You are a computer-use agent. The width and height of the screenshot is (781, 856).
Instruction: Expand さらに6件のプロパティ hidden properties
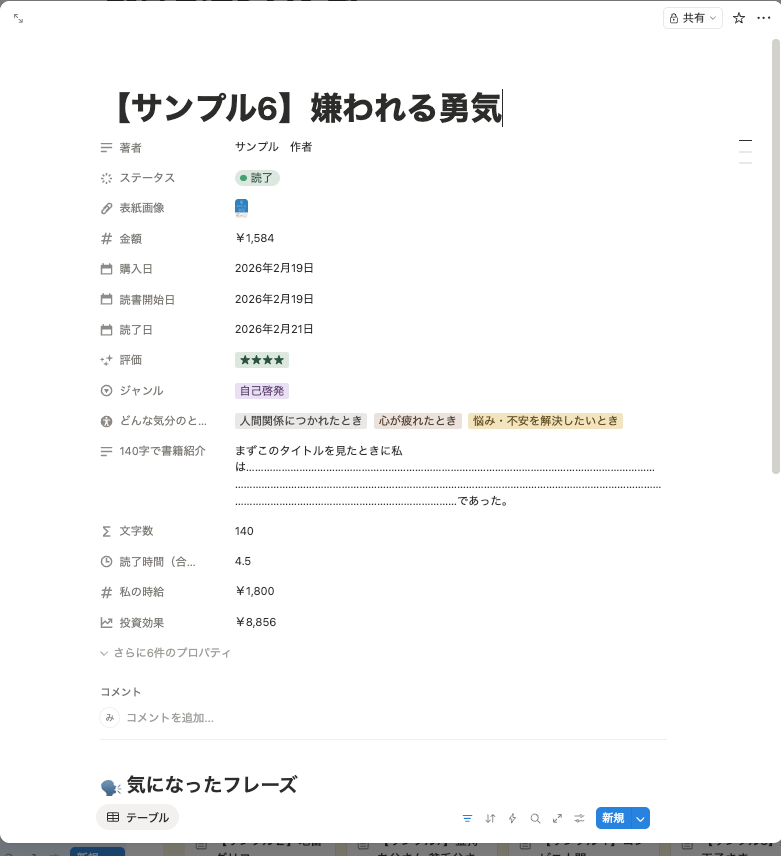166,653
